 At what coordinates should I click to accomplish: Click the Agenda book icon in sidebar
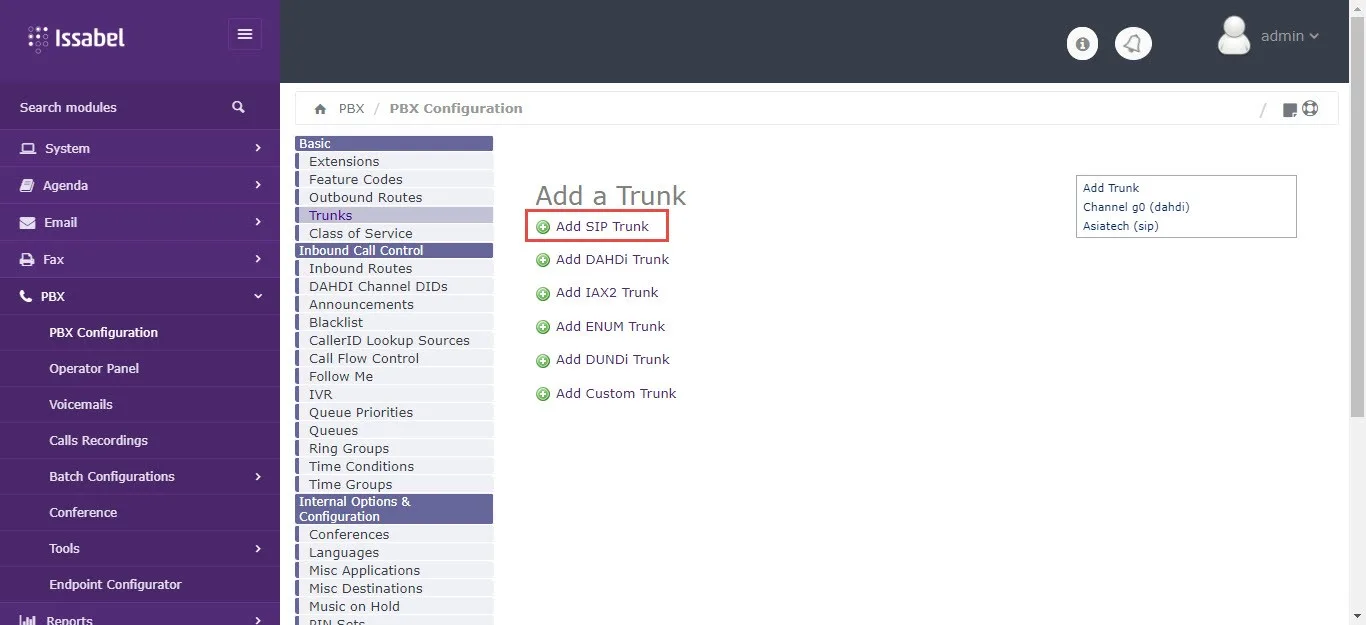pyautogui.click(x=27, y=185)
